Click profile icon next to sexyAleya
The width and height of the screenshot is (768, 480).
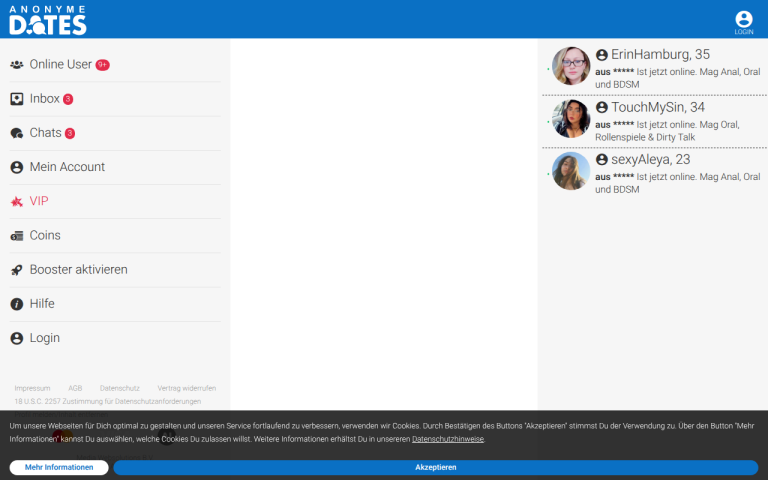pyautogui.click(x=601, y=160)
